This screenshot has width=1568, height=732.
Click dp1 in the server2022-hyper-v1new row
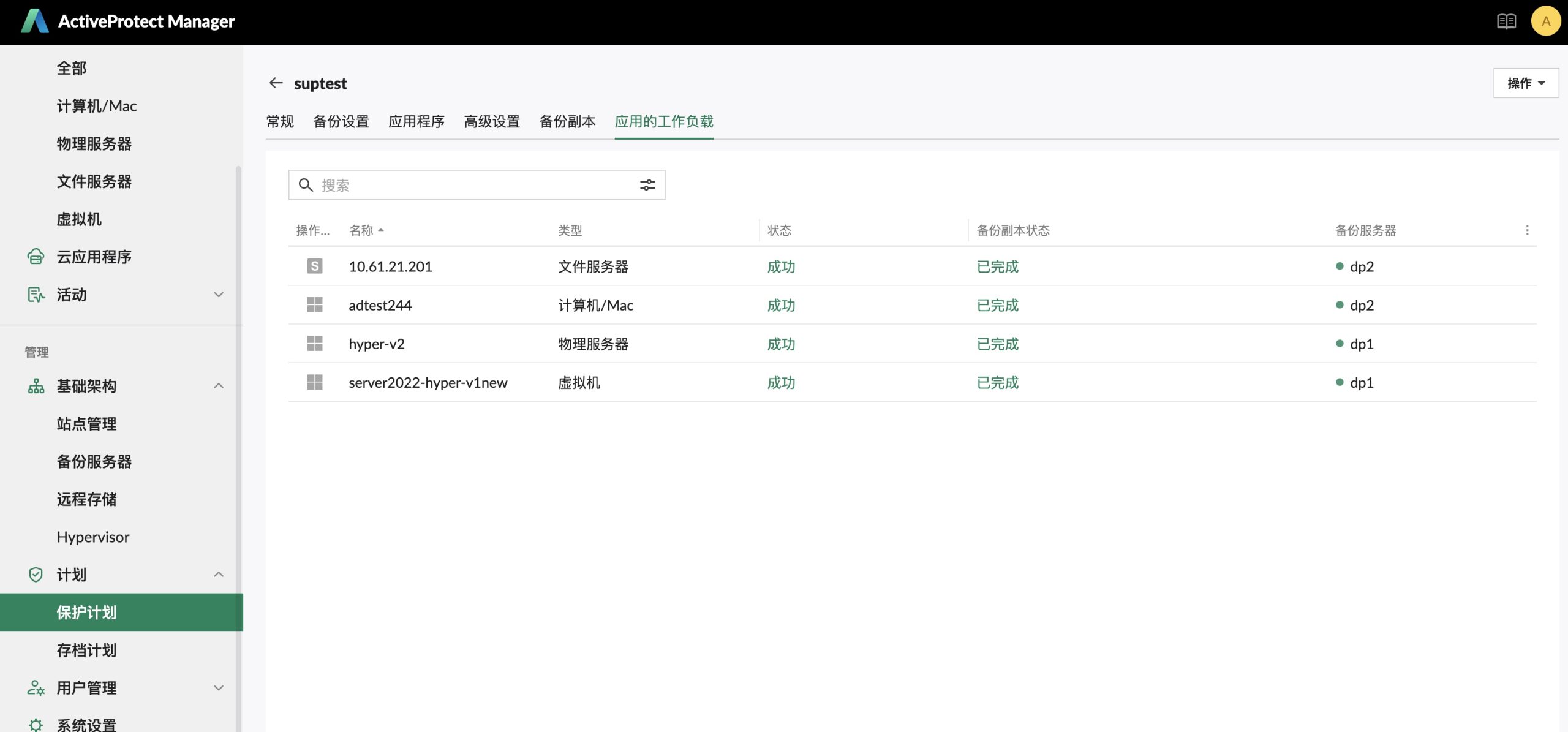tap(1362, 382)
